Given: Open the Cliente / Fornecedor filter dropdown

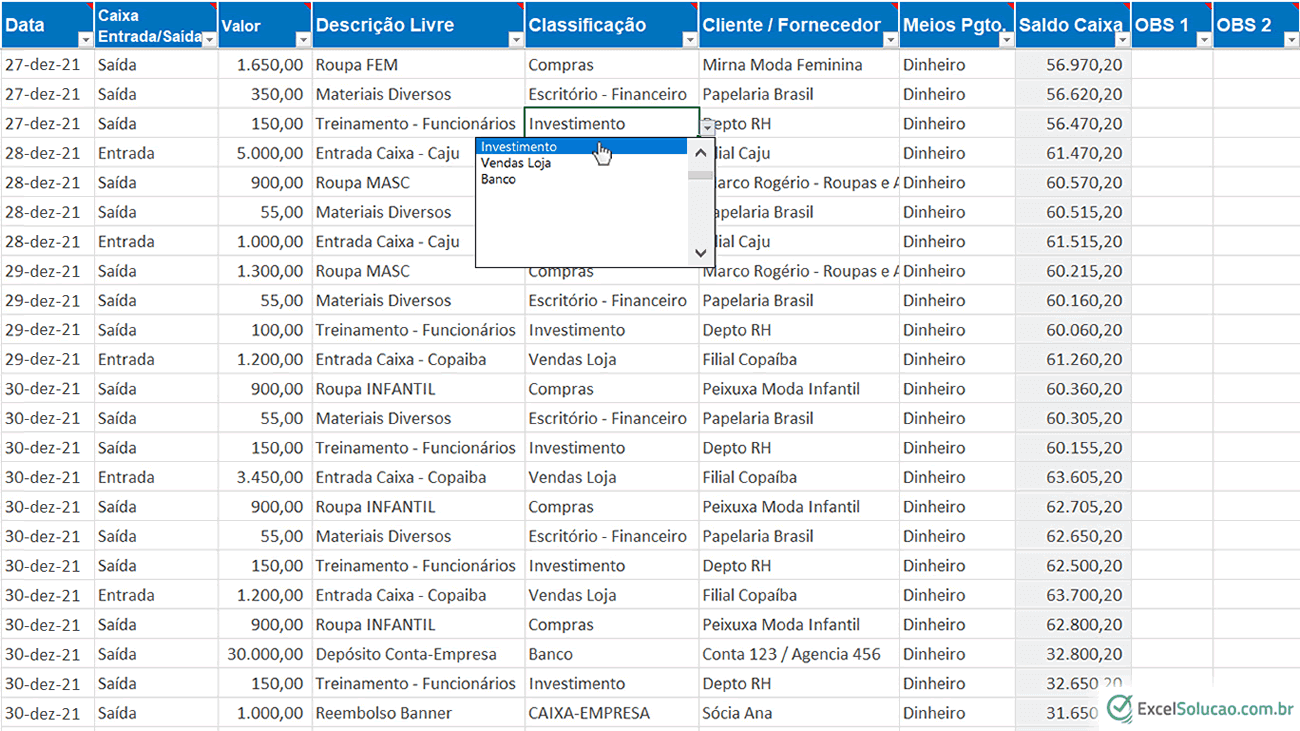Looking at the screenshot, I should pyautogui.click(x=890, y=40).
